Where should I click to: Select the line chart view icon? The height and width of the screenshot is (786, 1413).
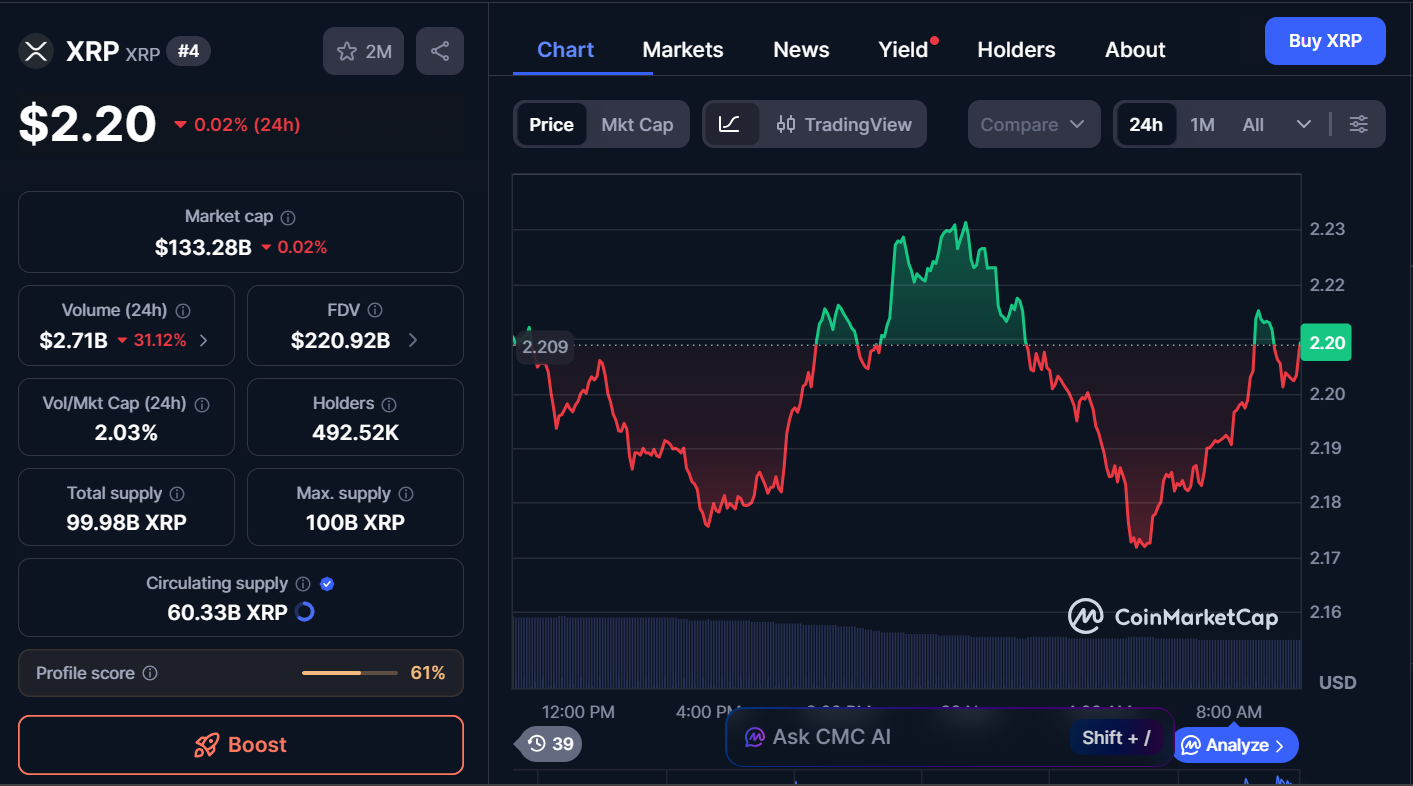pyautogui.click(x=732, y=124)
